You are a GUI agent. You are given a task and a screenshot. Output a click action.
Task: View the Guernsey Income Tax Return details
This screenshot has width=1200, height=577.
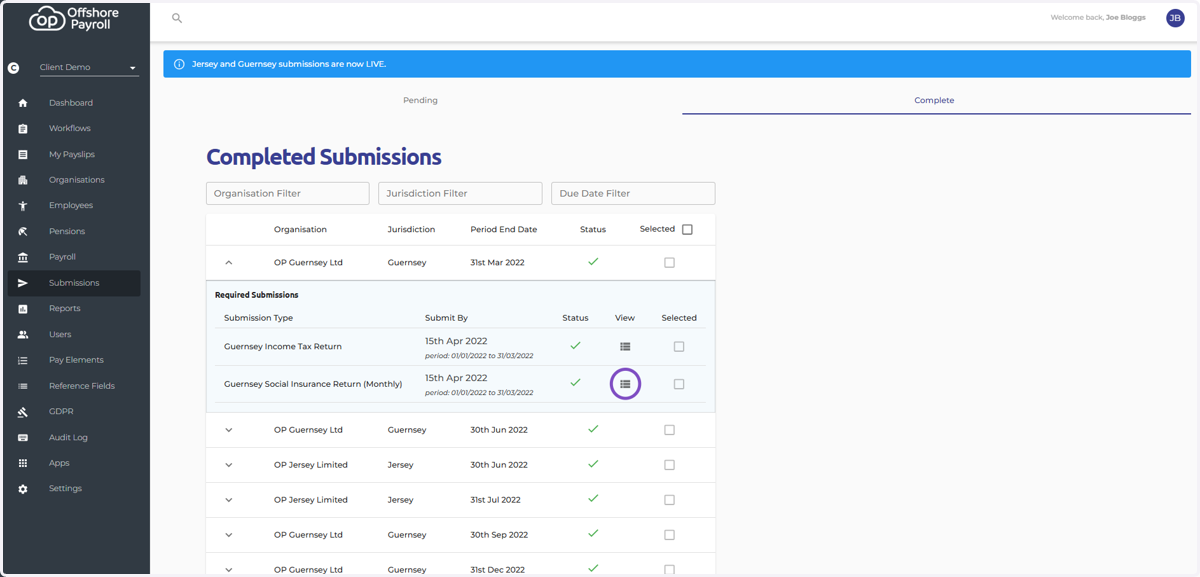click(625, 346)
